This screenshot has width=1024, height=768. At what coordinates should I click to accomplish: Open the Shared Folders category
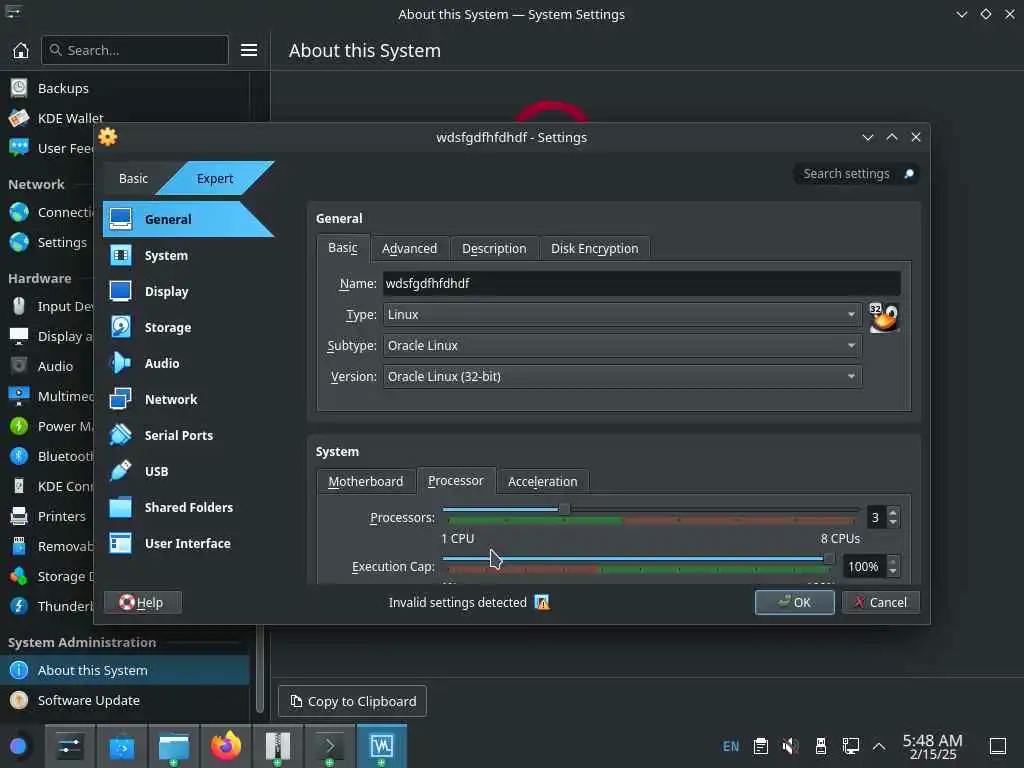coord(188,507)
